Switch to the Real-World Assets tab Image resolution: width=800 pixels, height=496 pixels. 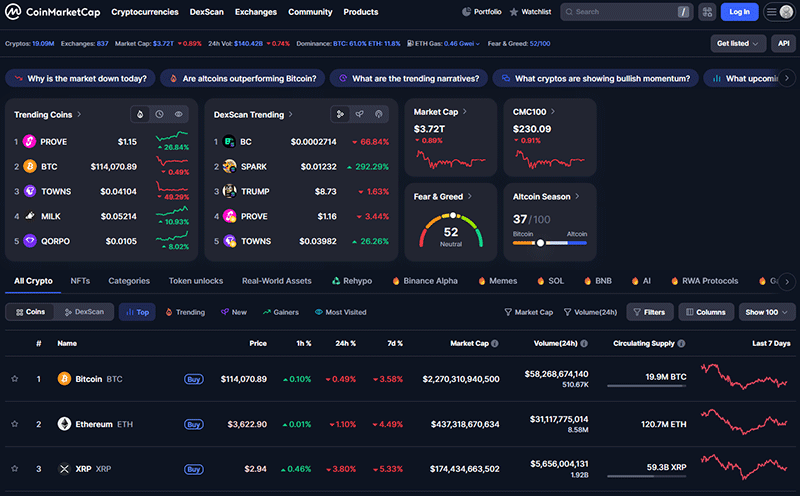pyautogui.click(x=277, y=281)
